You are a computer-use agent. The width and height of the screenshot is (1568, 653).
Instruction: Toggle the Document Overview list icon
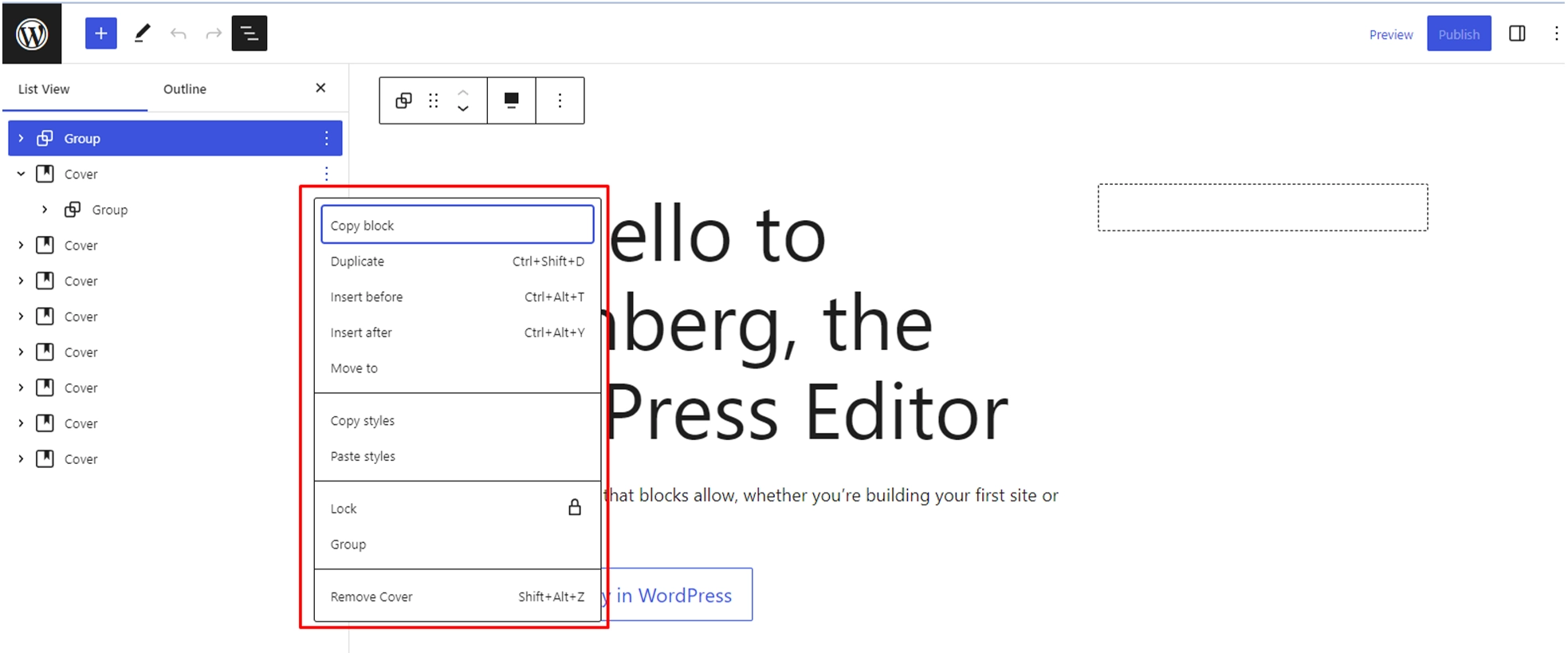pos(250,33)
